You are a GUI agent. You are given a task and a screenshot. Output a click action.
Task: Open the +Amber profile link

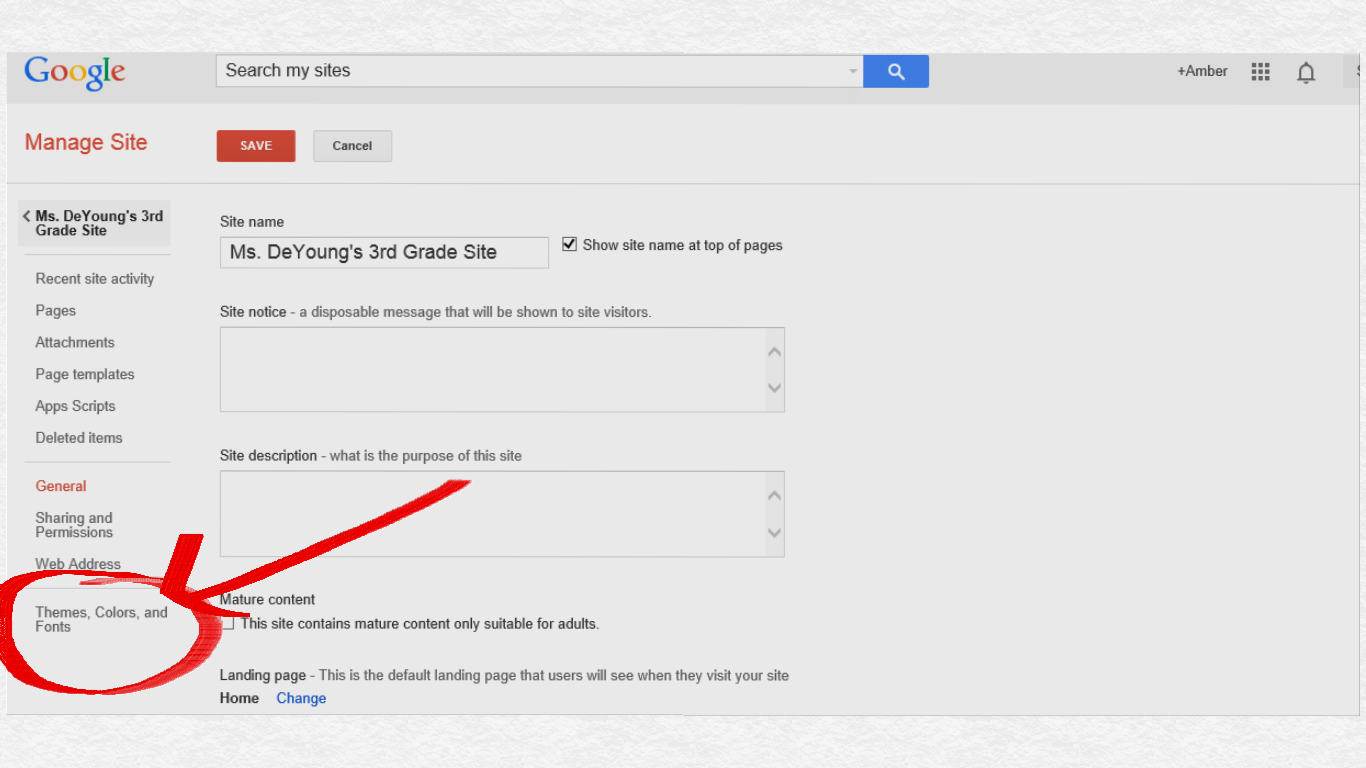coord(1202,71)
